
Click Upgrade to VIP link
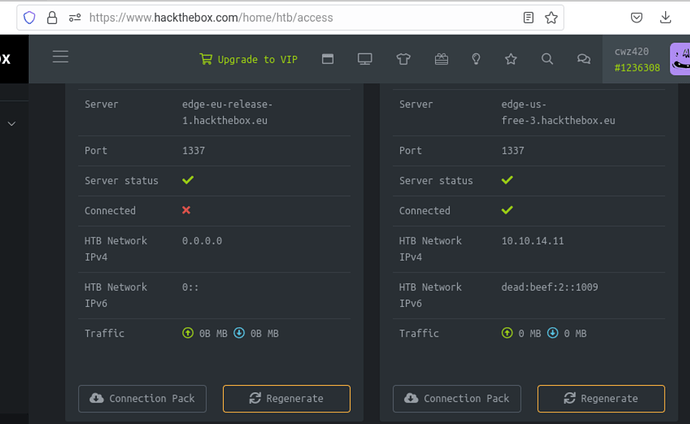(x=249, y=59)
